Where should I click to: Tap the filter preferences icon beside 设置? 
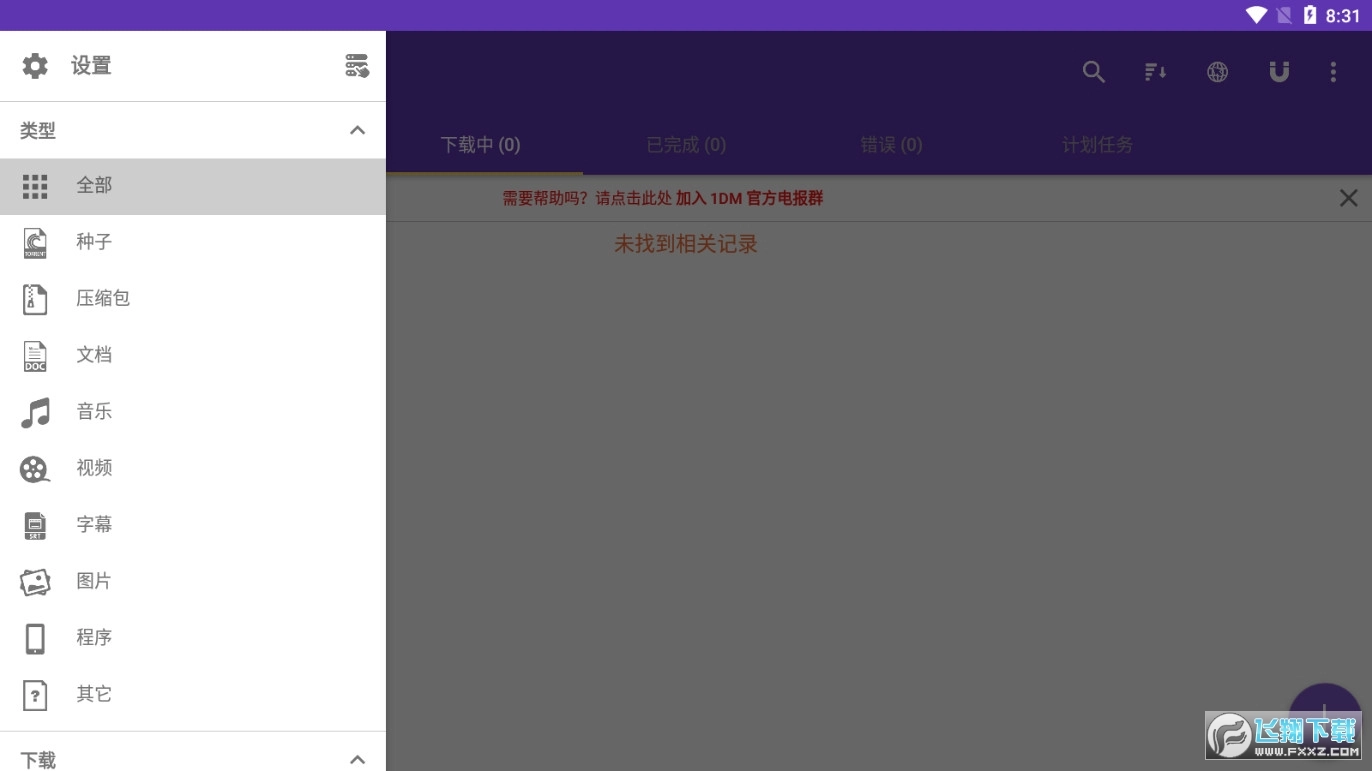pyautogui.click(x=357, y=65)
